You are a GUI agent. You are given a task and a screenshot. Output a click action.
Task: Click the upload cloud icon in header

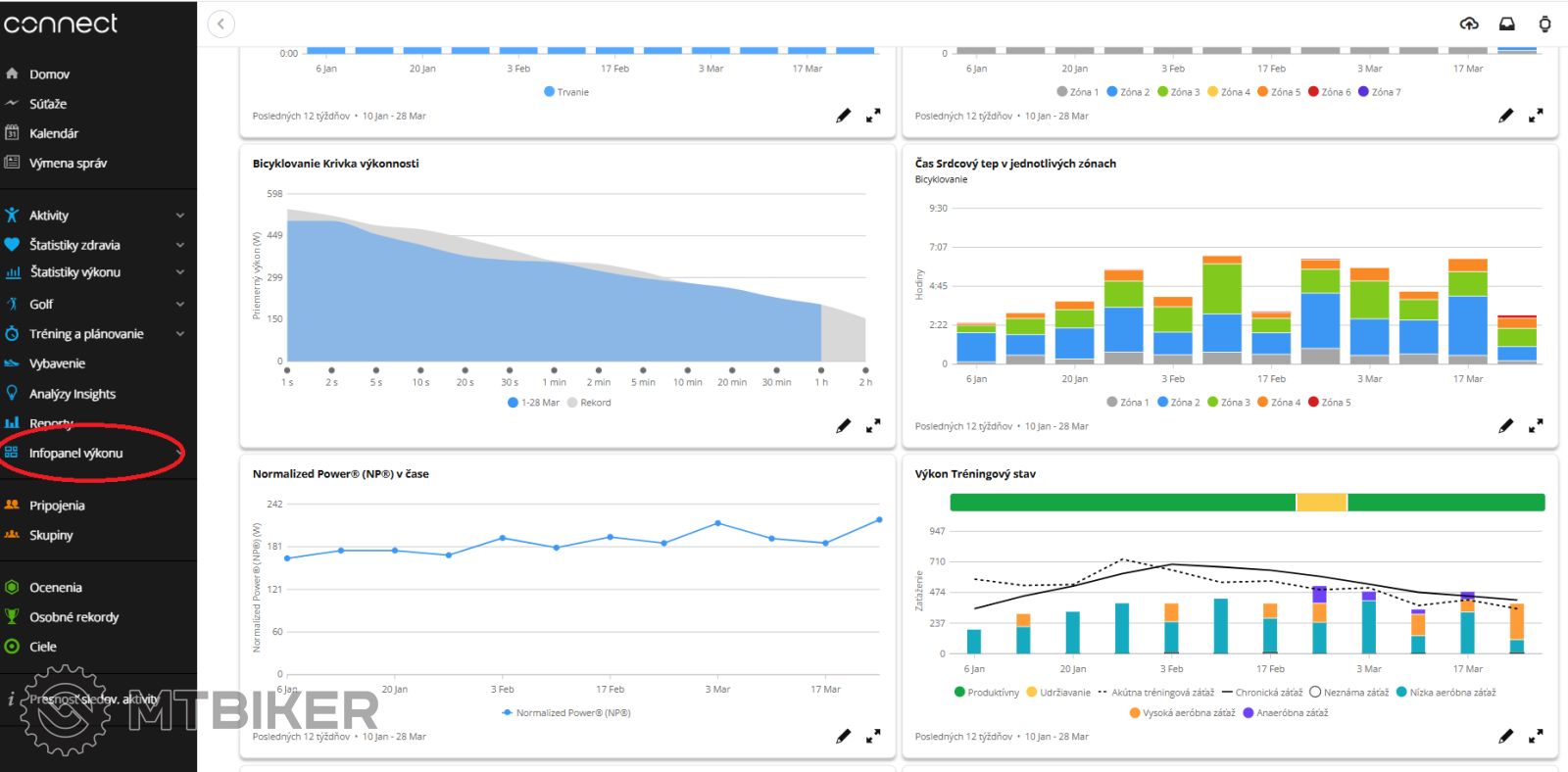(1468, 24)
